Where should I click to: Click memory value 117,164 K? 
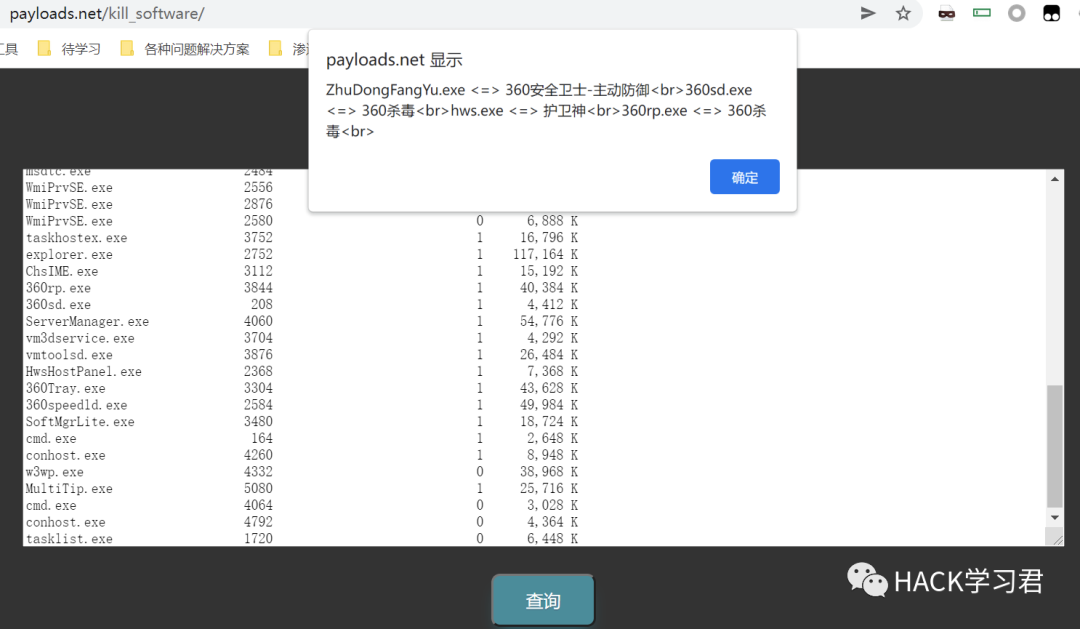coord(545,254)
